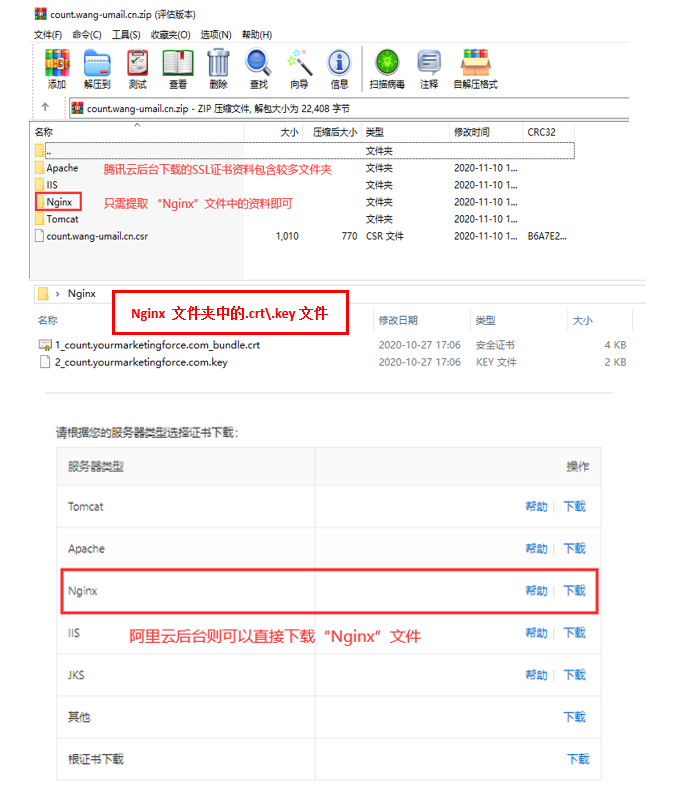Screen dimensions: 680x804
Task: Click 帮助 link for Tomcat row
Action: (x=536, y=507)
